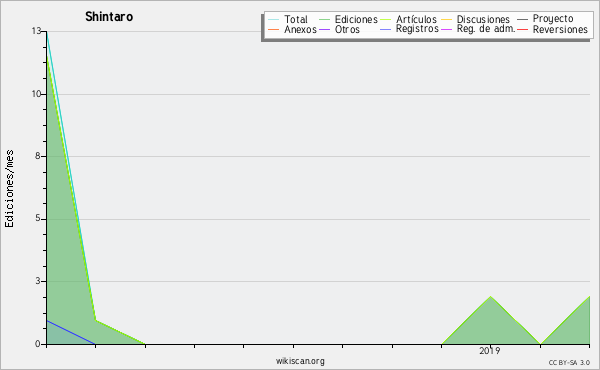Click the y-axis value '3'
This screenshot has width=600, height=370.
coord(38,281)
